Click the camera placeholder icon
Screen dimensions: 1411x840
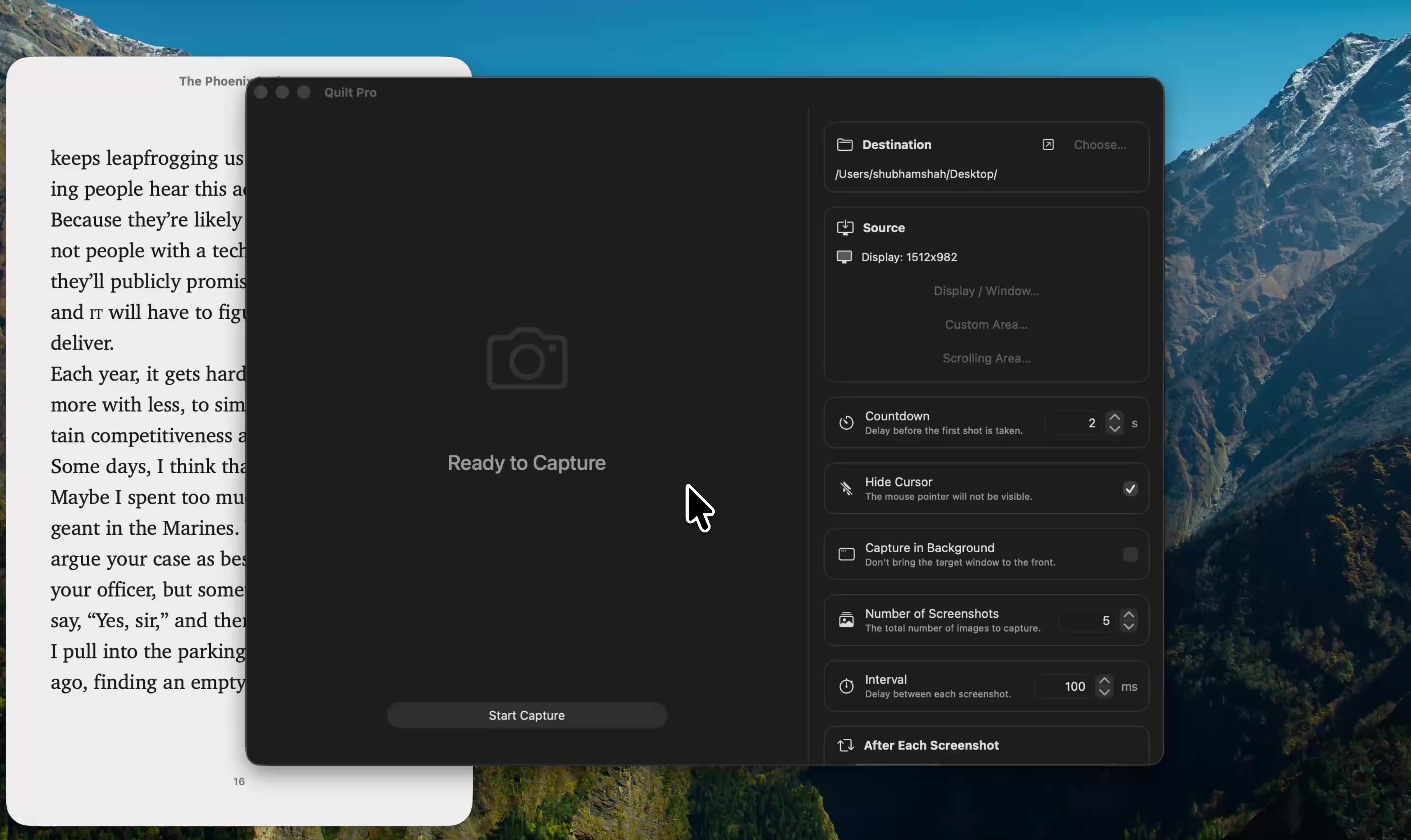click(x=527, y=358)
